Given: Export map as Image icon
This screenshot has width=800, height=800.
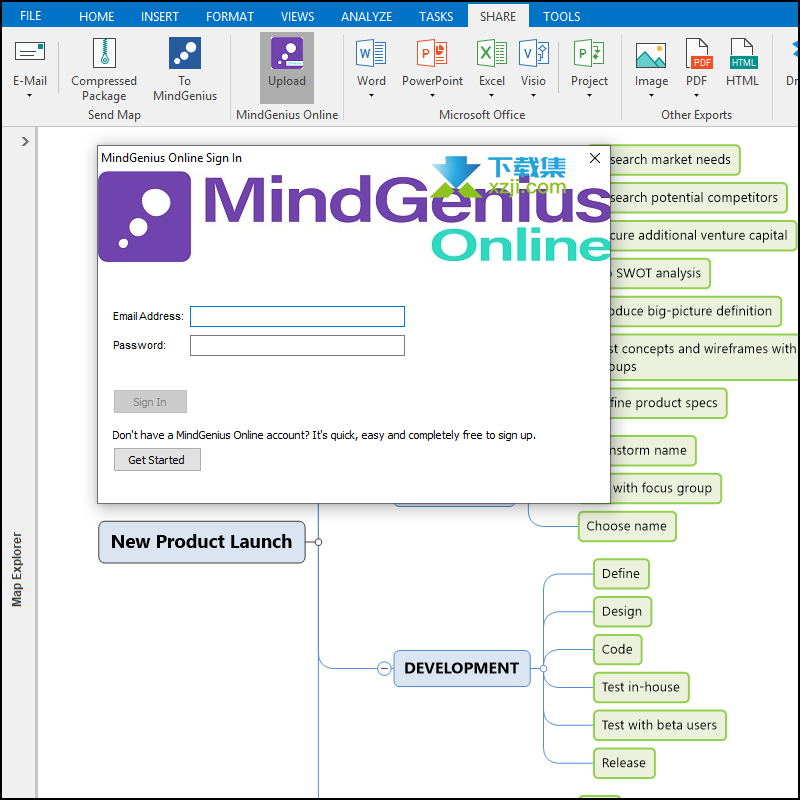Looking at the screenshot, I should click(651, 55).
